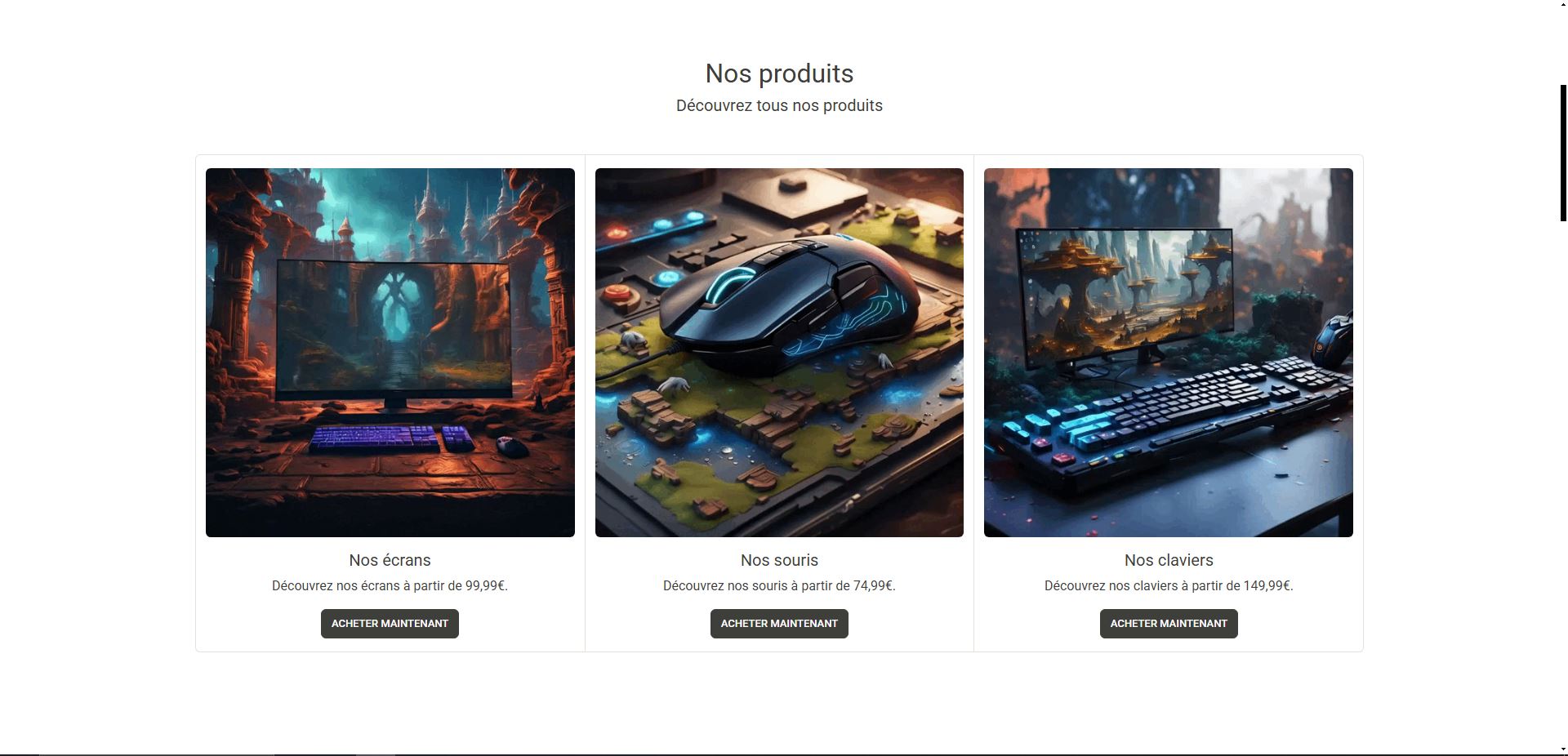Click the Découvrez tous nos produits subtitle

coord(779,105)
